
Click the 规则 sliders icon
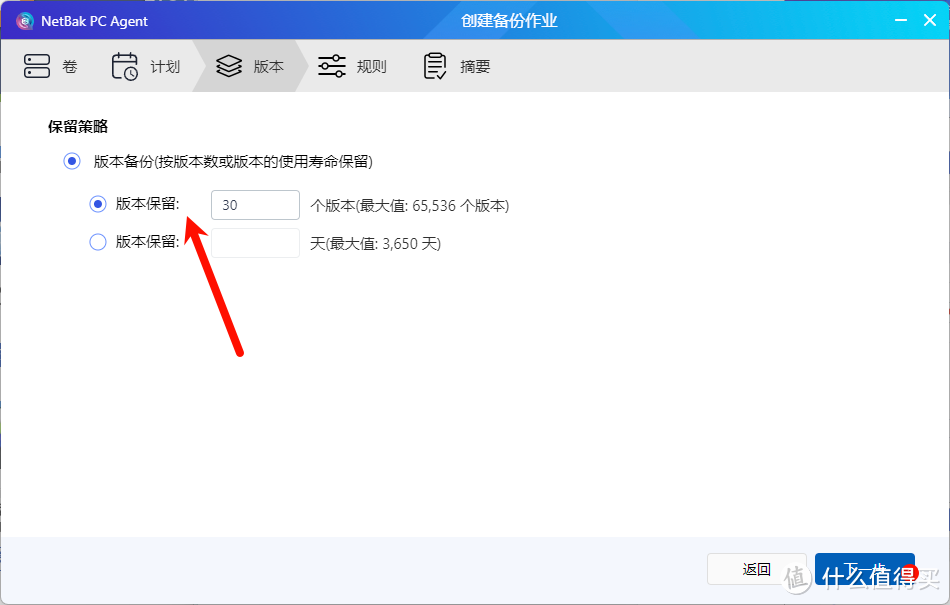click(x=331, y=65)
